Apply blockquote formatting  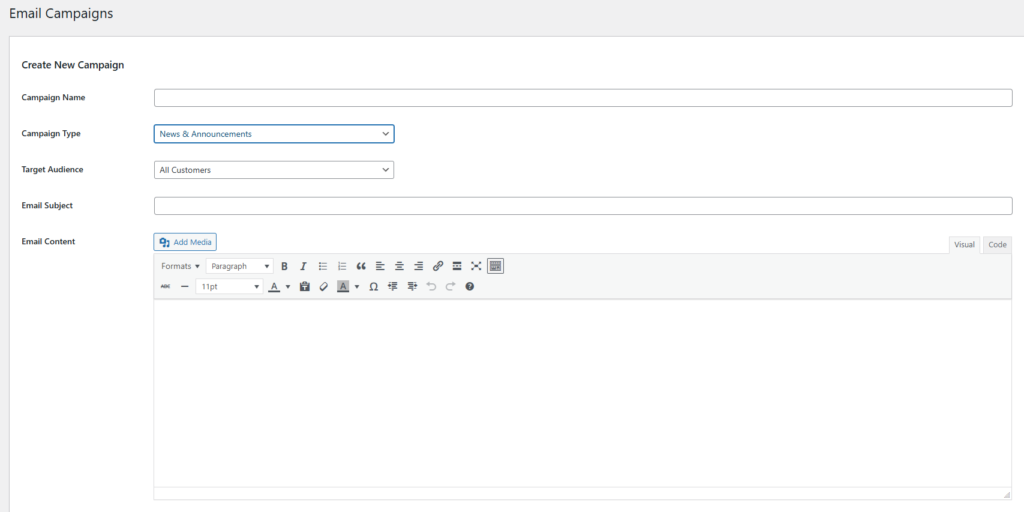click(361, 266)
